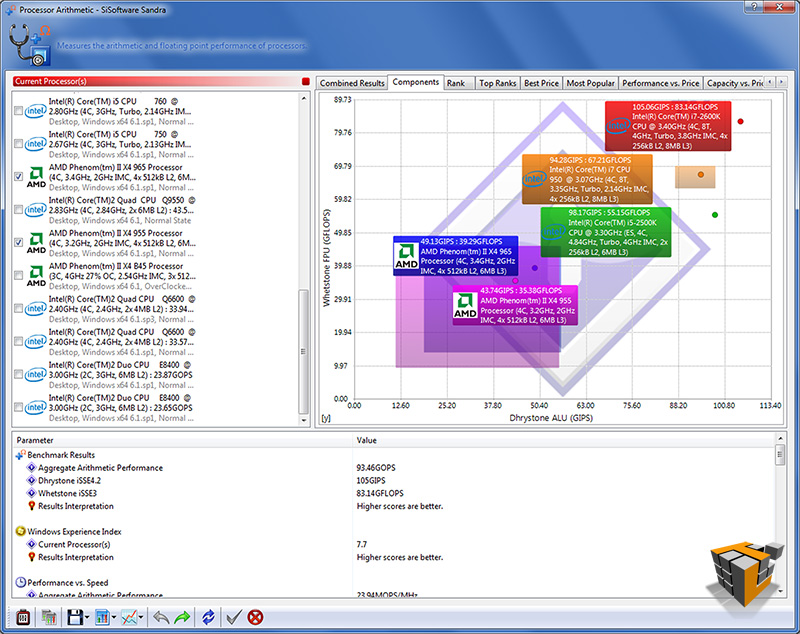The image size is (800, 634).
Task: Click the AMD logo of Phenom II X4 965 list row
Action: 36,177
